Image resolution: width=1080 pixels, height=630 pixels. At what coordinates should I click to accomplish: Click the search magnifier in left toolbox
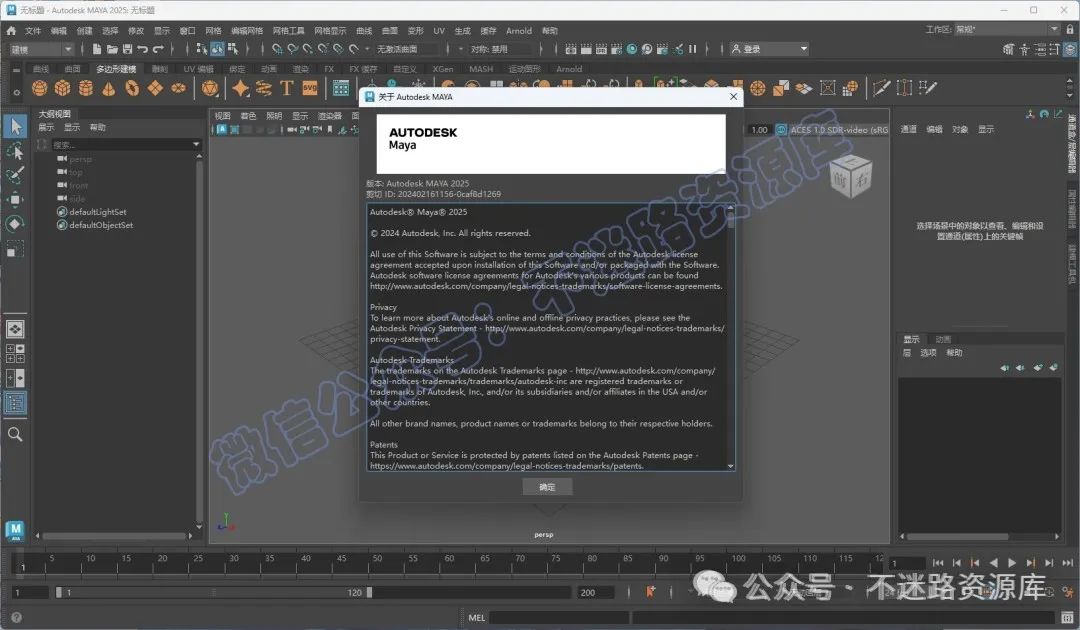point(15,434)
